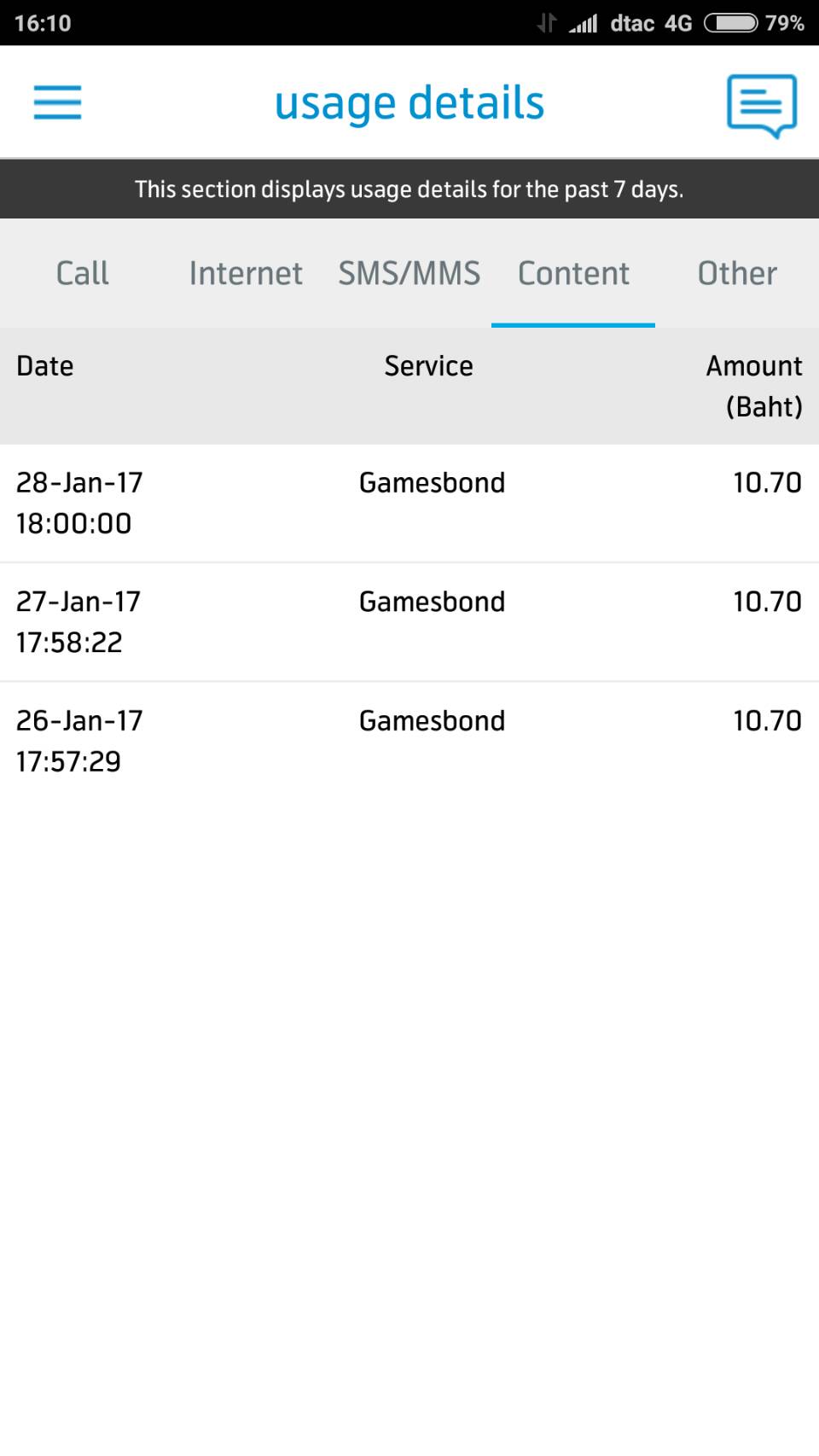Tap the Service column header
819x1456 pixels.
(428, 366)
